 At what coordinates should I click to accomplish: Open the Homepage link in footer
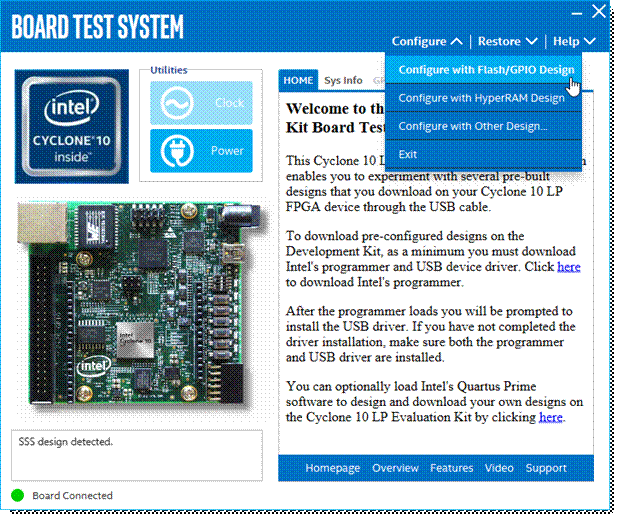[333, 468]
